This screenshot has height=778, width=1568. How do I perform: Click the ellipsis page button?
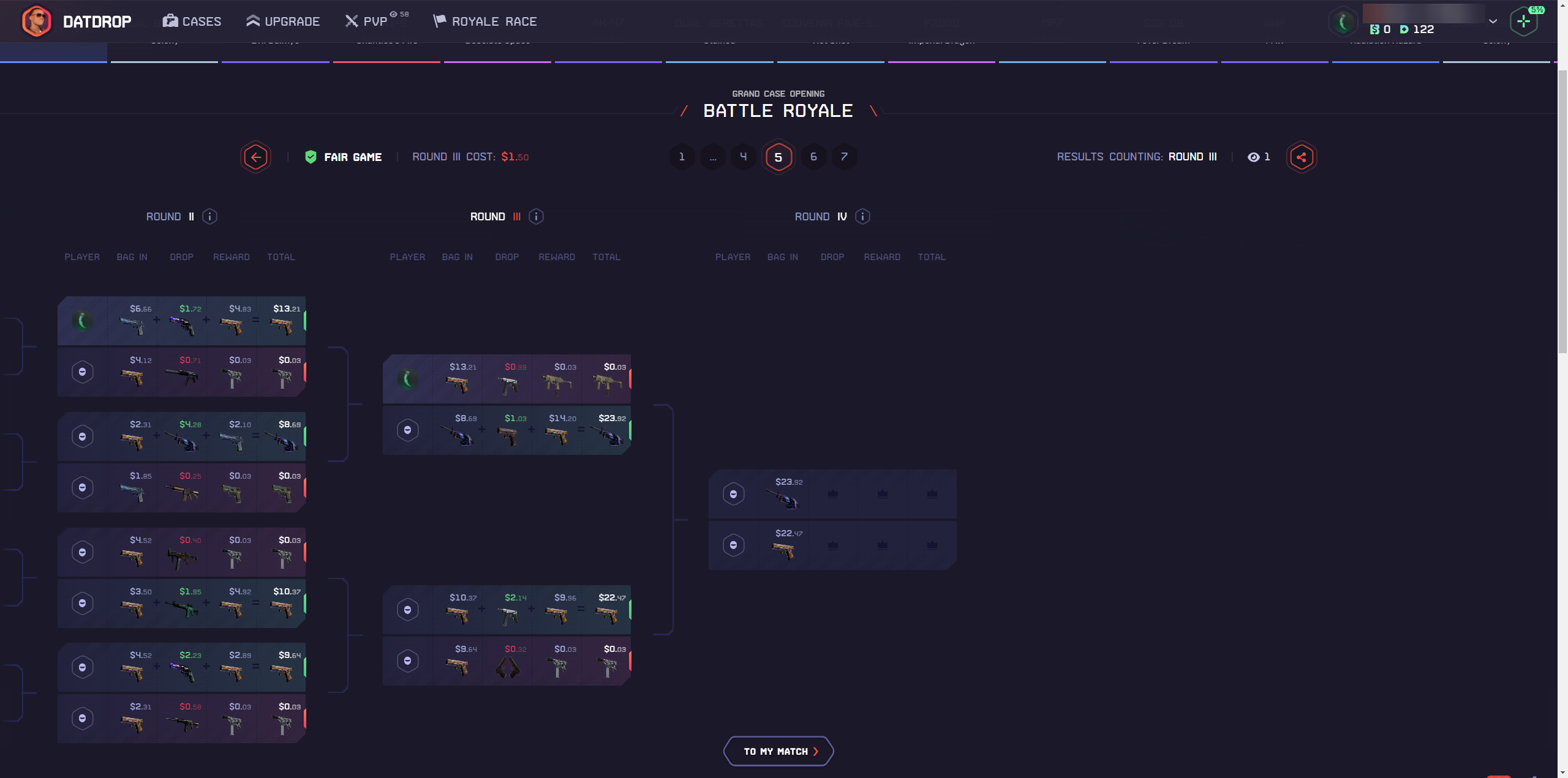click(713, 157)
